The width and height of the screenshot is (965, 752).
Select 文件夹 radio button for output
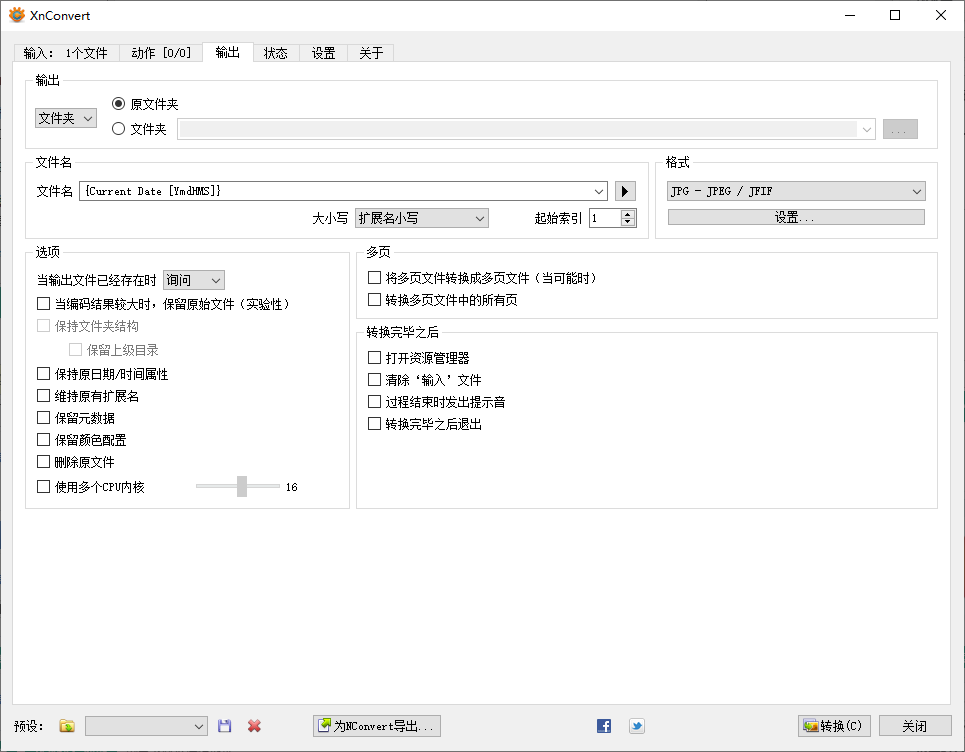(118, 128)
